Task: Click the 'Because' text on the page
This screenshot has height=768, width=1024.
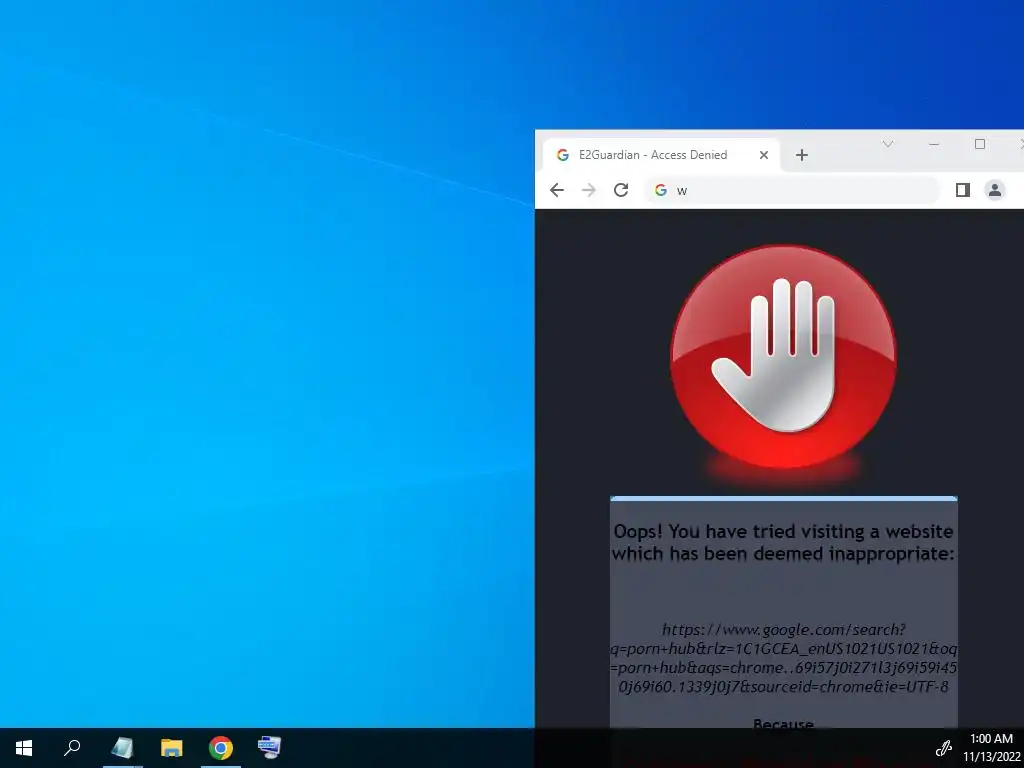Action: tap(784, 724)
